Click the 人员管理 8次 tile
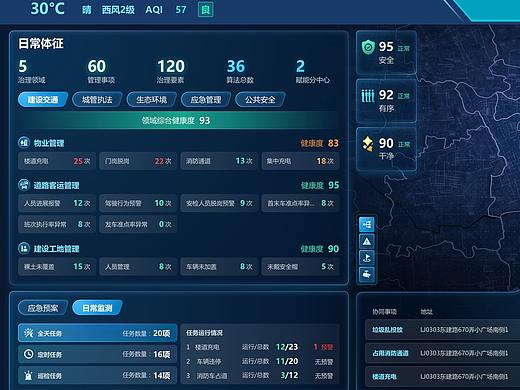Viewport: 520px width, 390px height. coord(138,266)
